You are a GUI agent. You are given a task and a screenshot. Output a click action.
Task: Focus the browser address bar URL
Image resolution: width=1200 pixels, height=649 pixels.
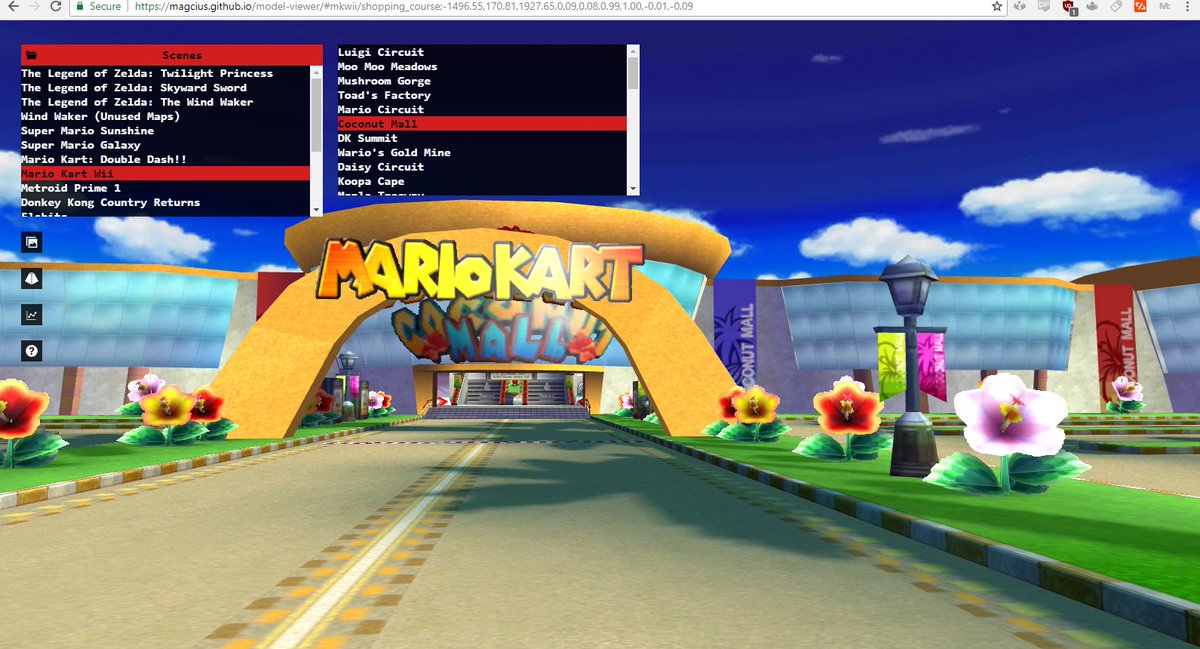[x=413, y=6]
